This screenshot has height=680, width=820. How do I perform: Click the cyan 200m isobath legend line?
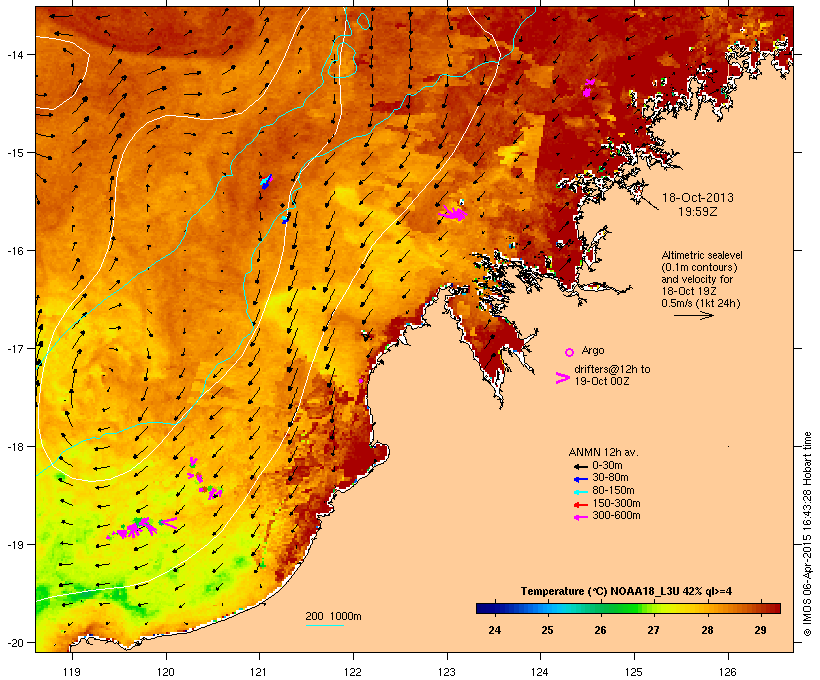pos(324,625)
